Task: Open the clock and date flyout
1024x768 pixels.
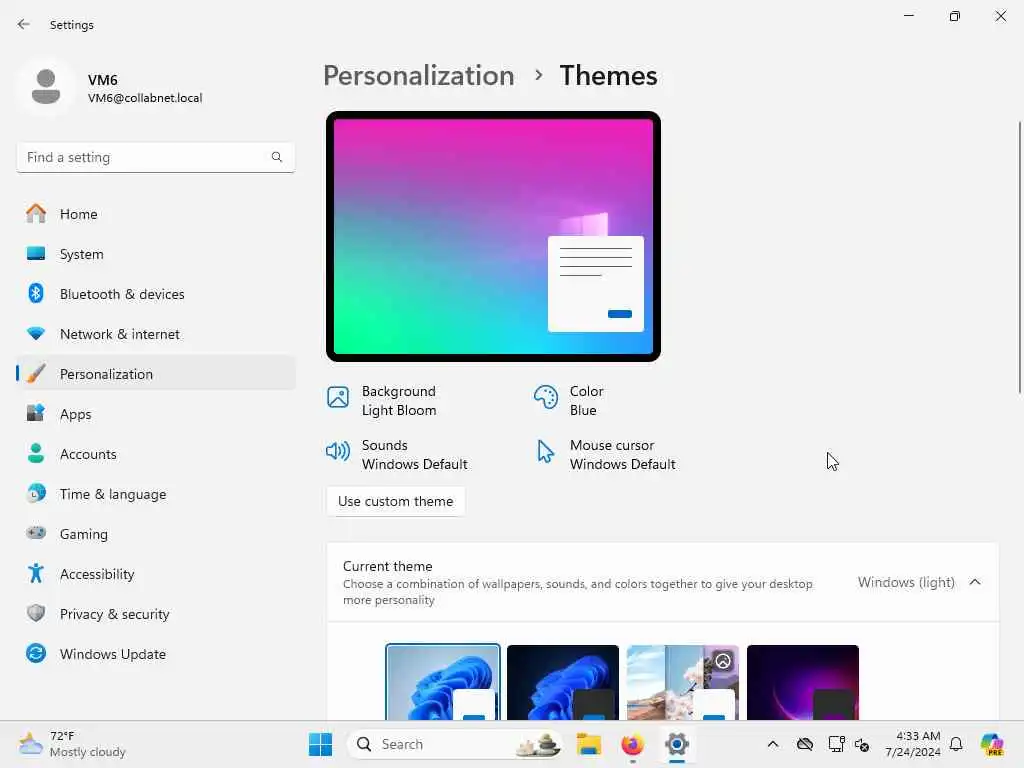Action: [912, 744]
